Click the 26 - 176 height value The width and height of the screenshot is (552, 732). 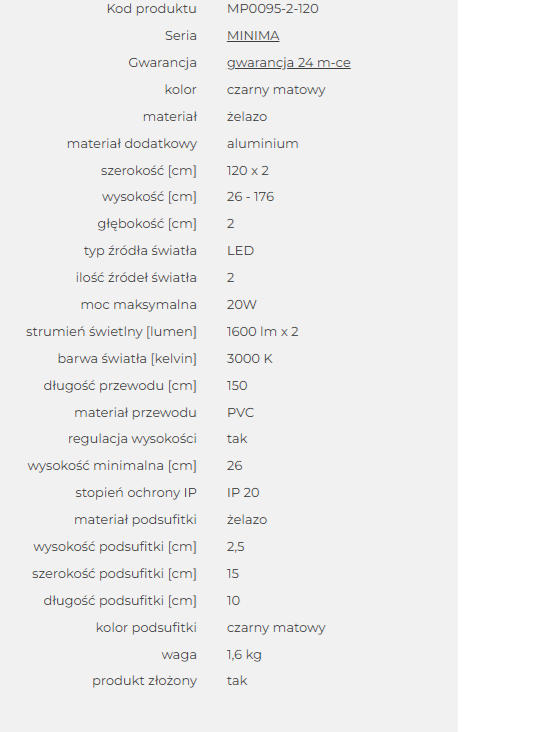[250, 197]
